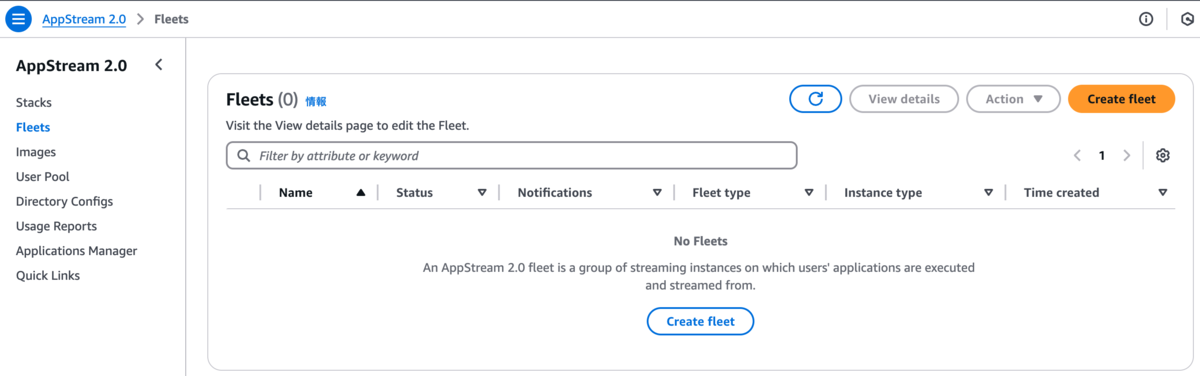Viewport: 1200px width, 376px height.
Task: Click the orange Create fleet button
Action: tap(1121, 99)
